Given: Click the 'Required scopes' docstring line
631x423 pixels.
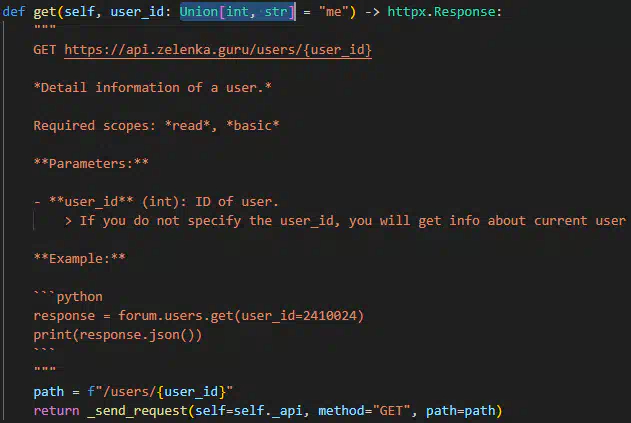Looking at the screenshot, I should pos(156,125).
